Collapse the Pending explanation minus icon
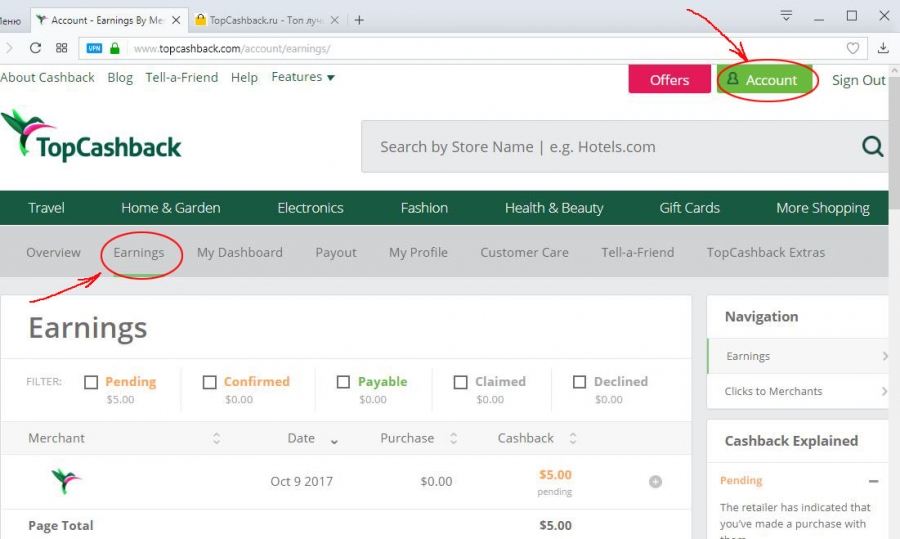 (x=873, y=481)
